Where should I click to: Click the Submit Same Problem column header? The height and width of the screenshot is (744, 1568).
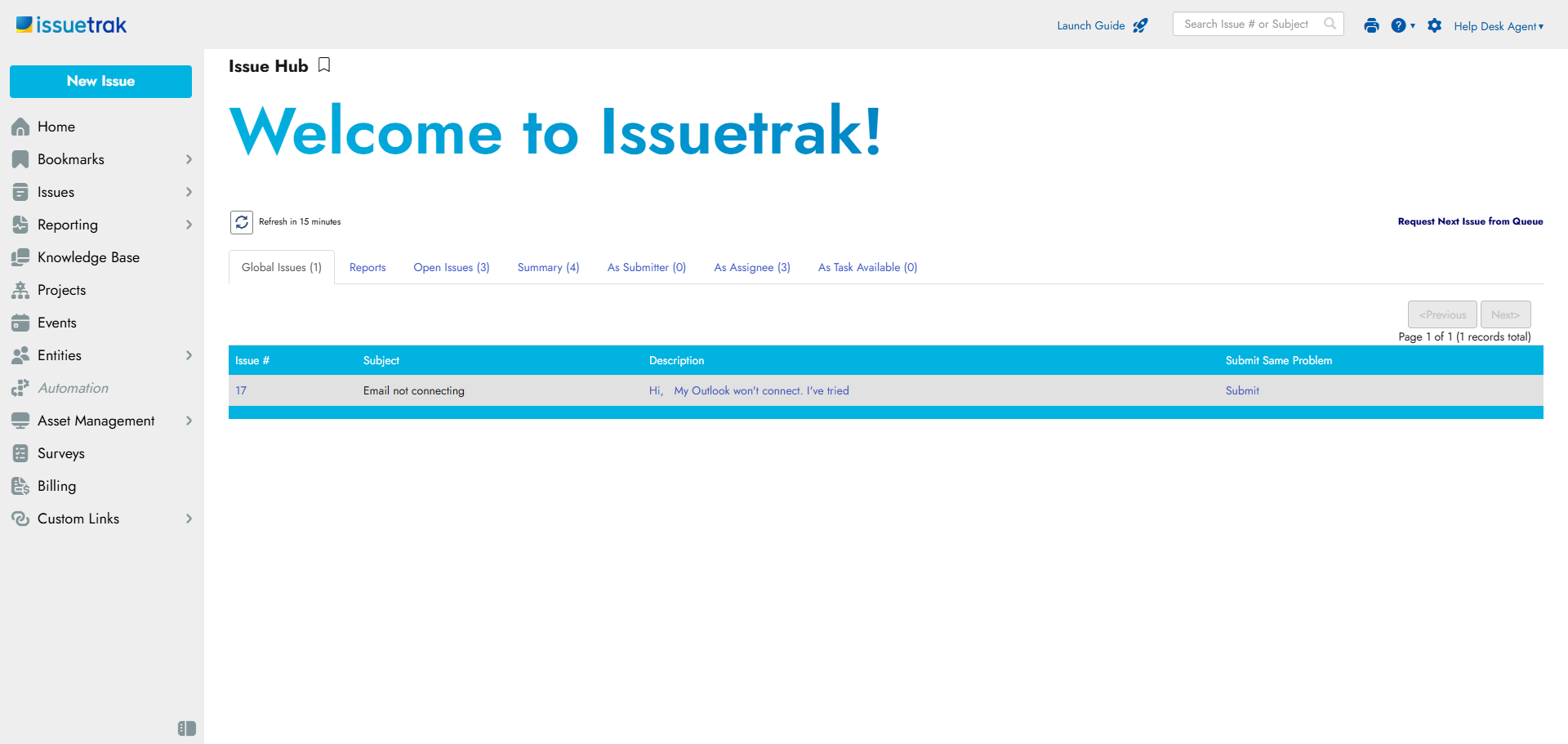coord(1279,360)
